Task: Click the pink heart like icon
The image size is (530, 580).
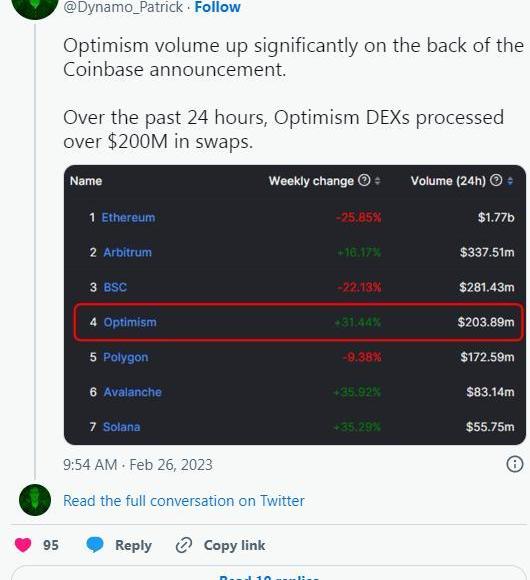Action: click(23, 545)
